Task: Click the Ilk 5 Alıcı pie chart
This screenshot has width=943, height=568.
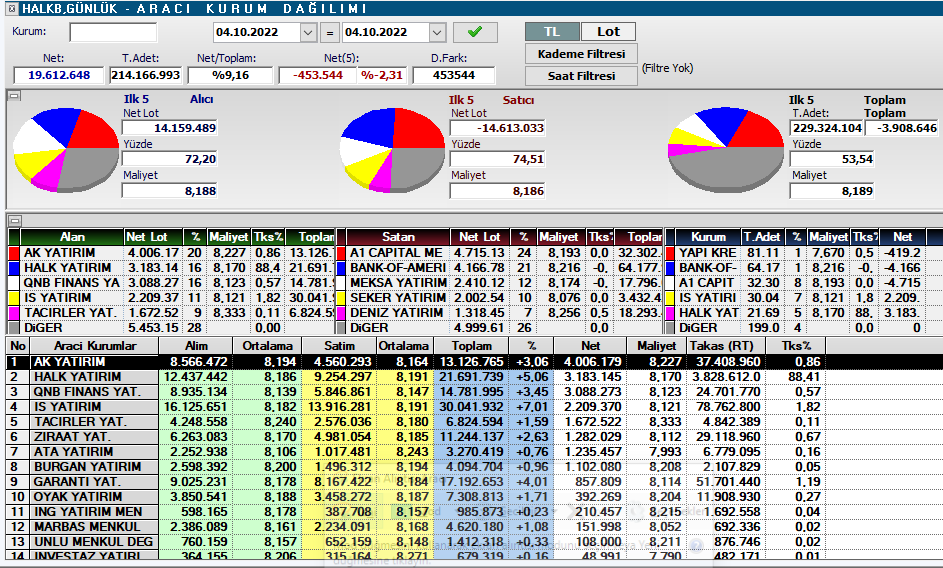Action: [x=66, y=150]
